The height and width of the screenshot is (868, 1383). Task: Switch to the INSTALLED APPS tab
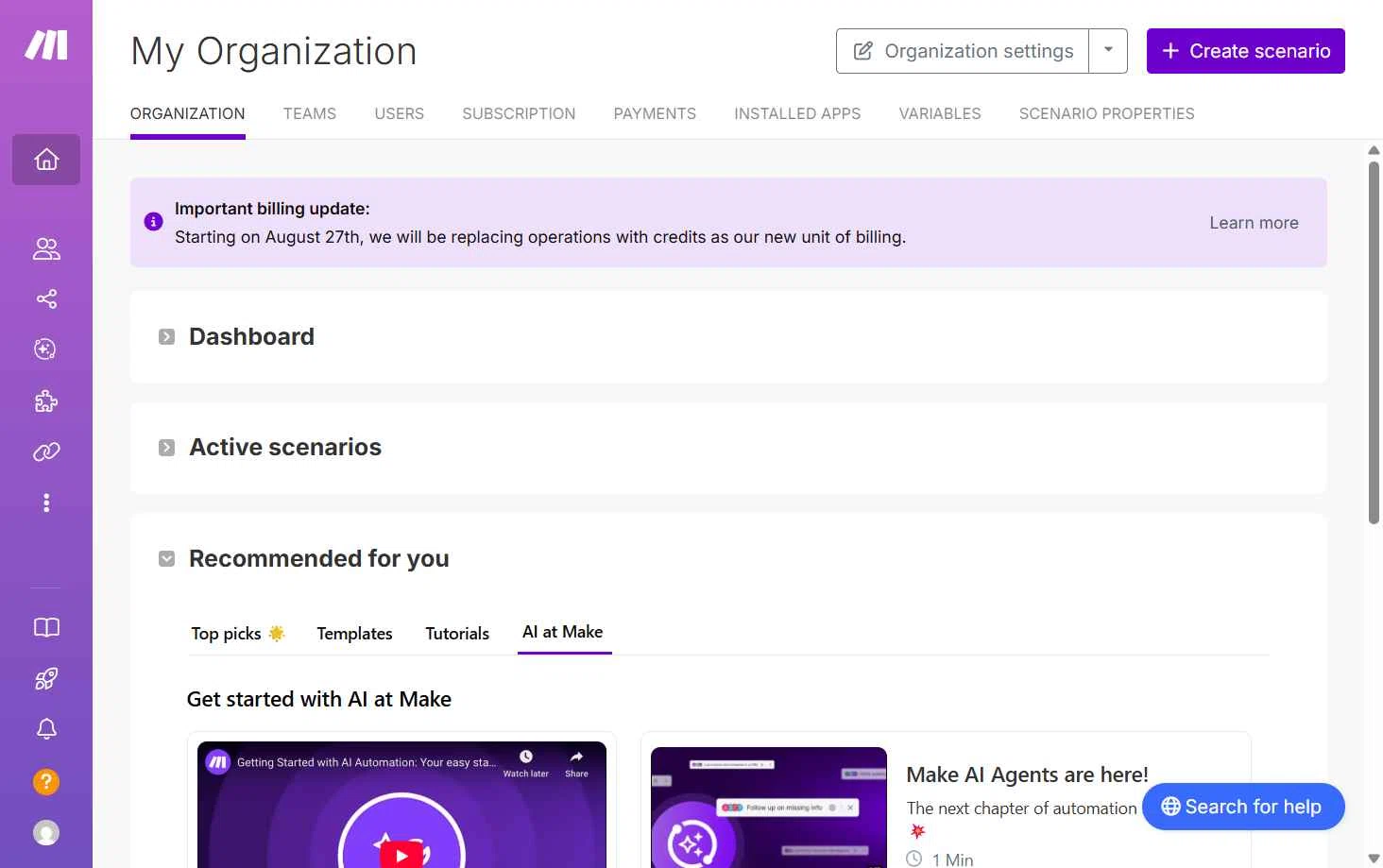coord(797,113)
